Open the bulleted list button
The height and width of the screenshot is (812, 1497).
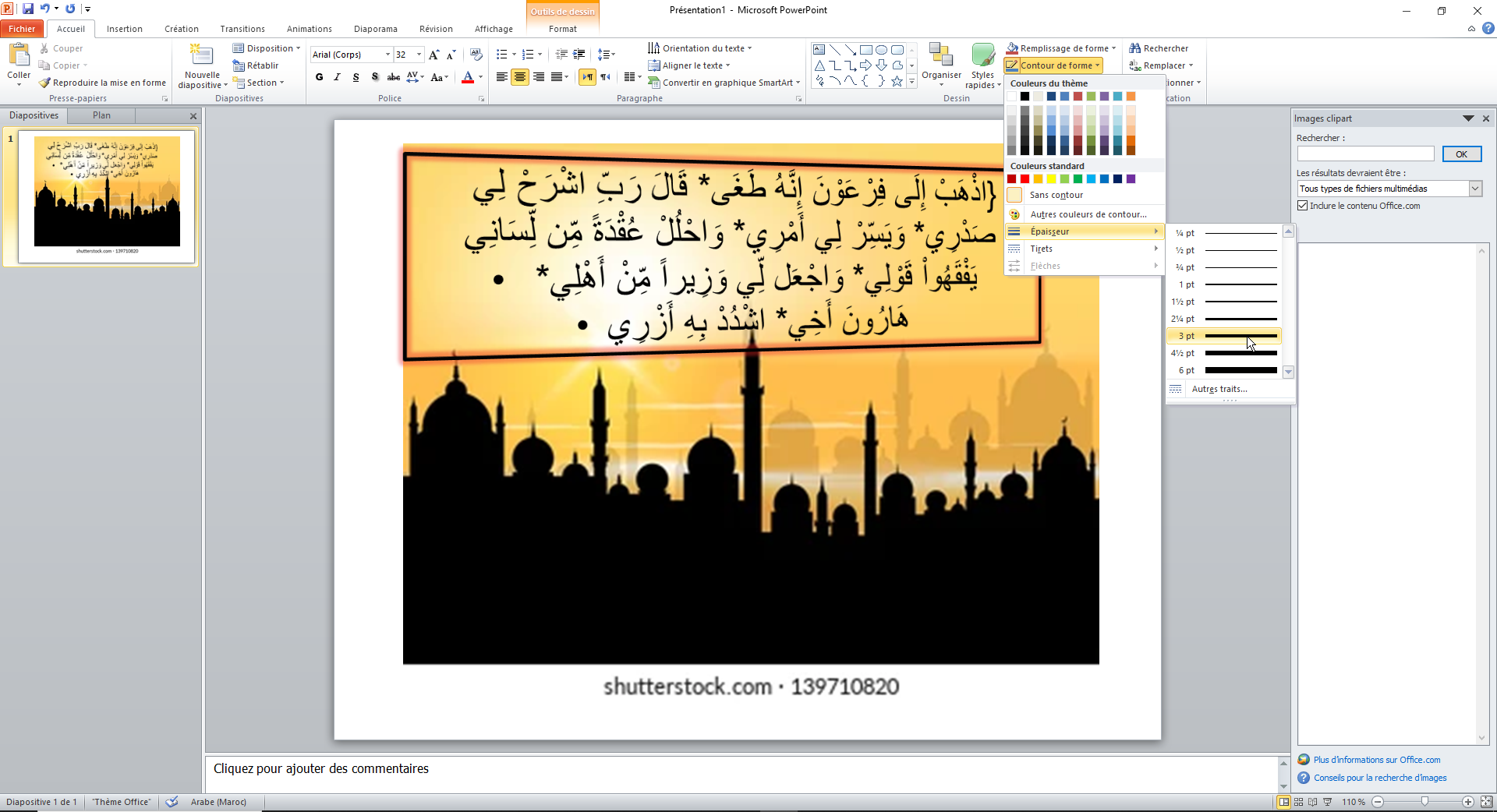click(501, 55)
